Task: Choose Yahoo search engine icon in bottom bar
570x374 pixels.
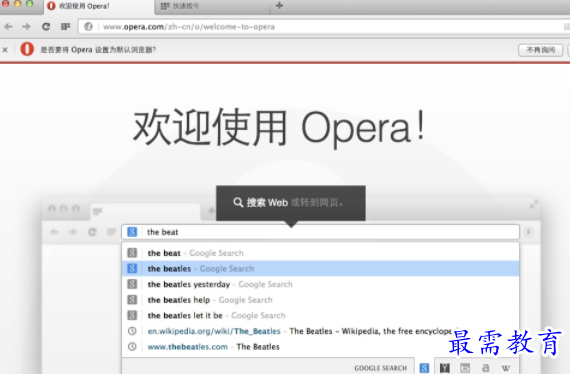Action: pyautogui.click(x=445, y=368)
